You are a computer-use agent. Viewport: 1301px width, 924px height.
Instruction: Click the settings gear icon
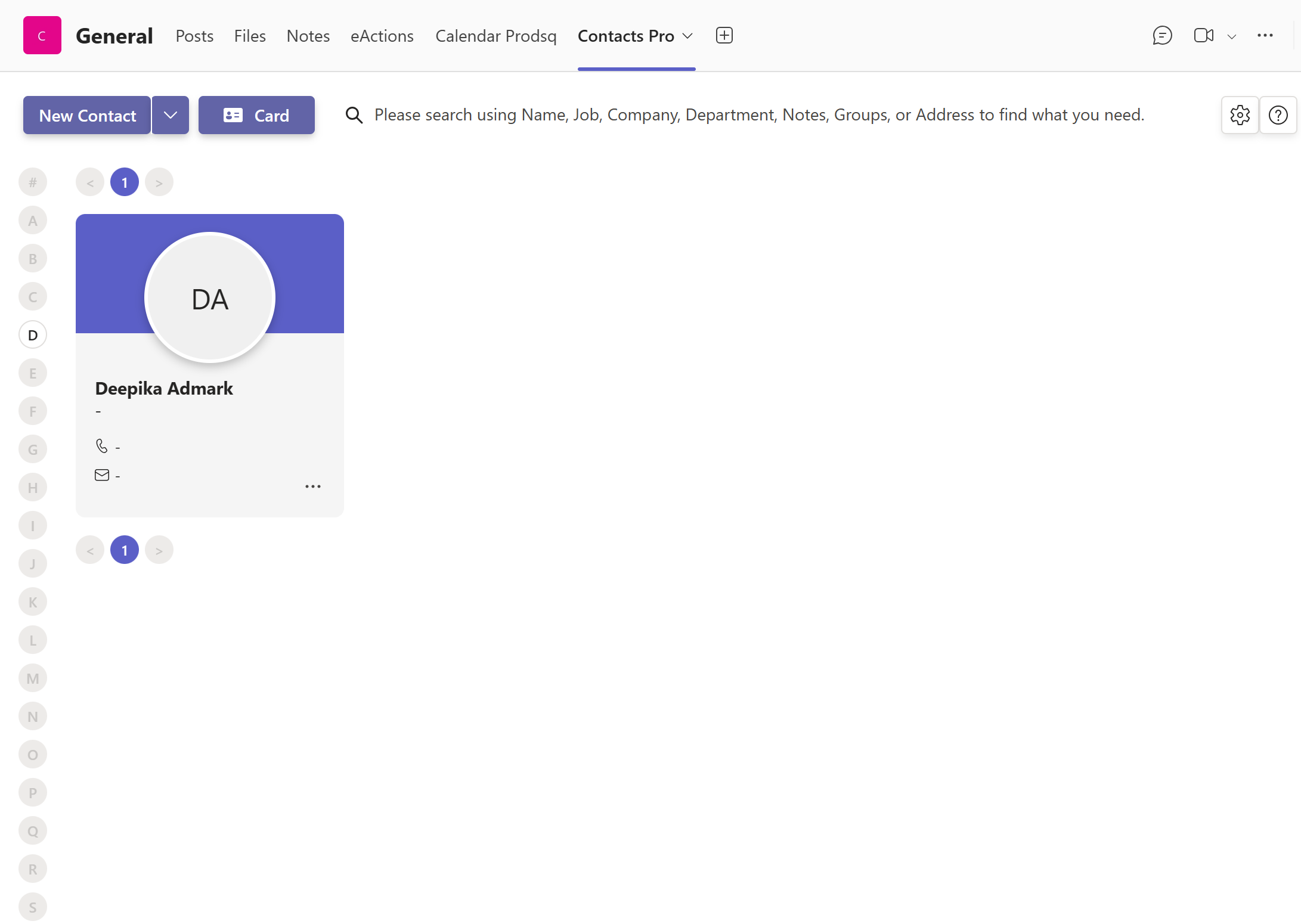tap(1240, 114)
